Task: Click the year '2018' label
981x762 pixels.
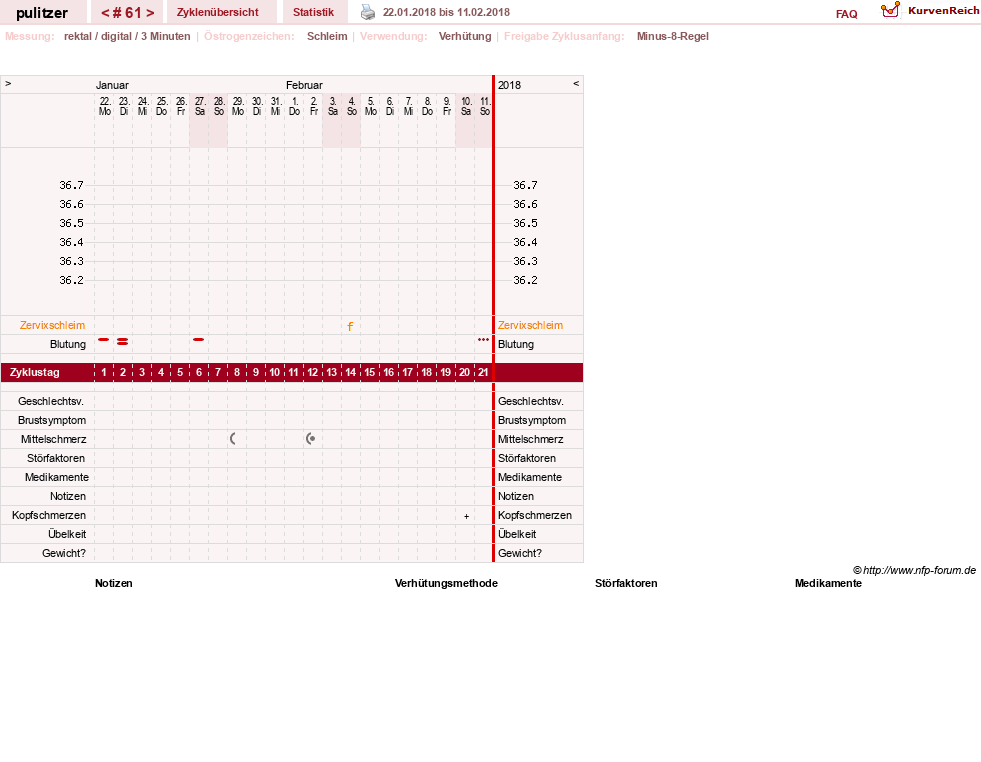Action: click(509, 85)
